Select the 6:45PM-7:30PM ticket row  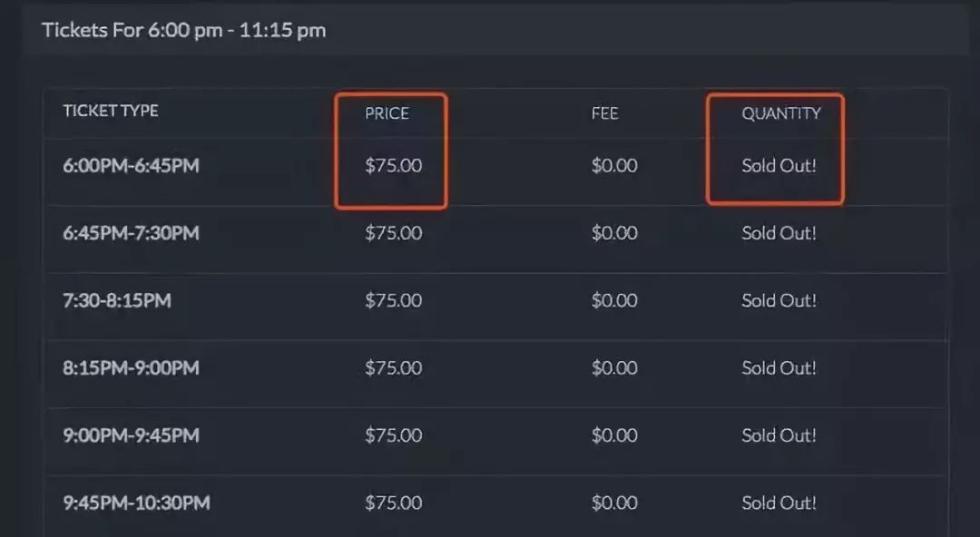click(131, 233)
